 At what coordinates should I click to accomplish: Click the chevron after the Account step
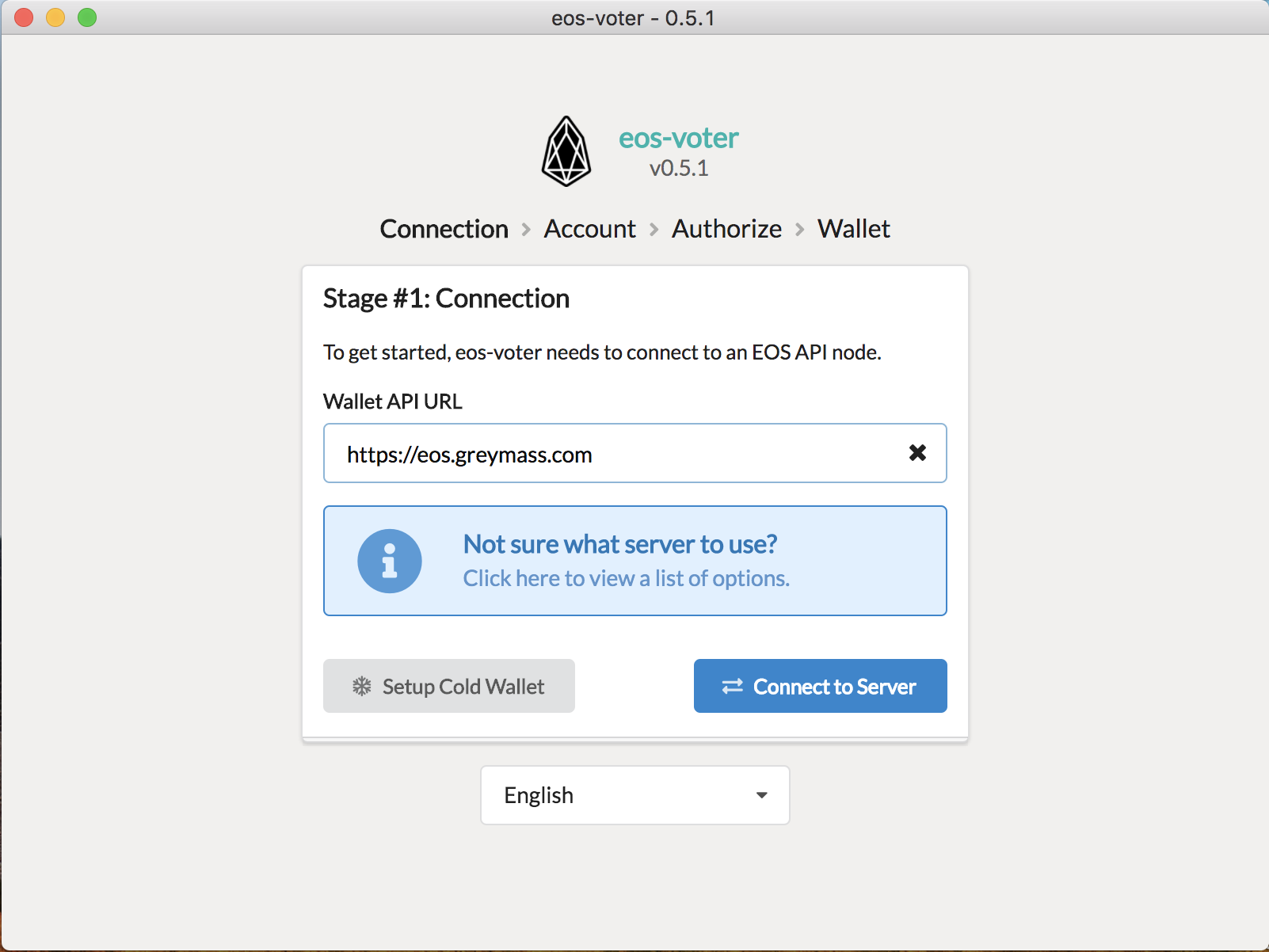click(x=654, y=230)
